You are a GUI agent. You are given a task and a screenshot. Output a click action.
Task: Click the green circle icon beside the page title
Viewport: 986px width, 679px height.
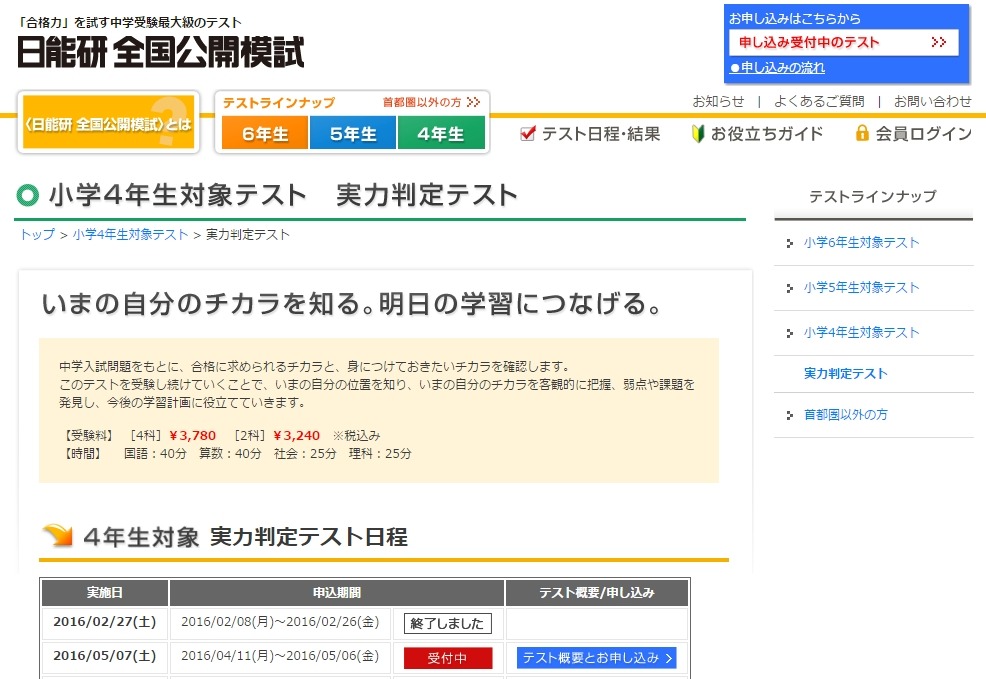click(28, 196)
